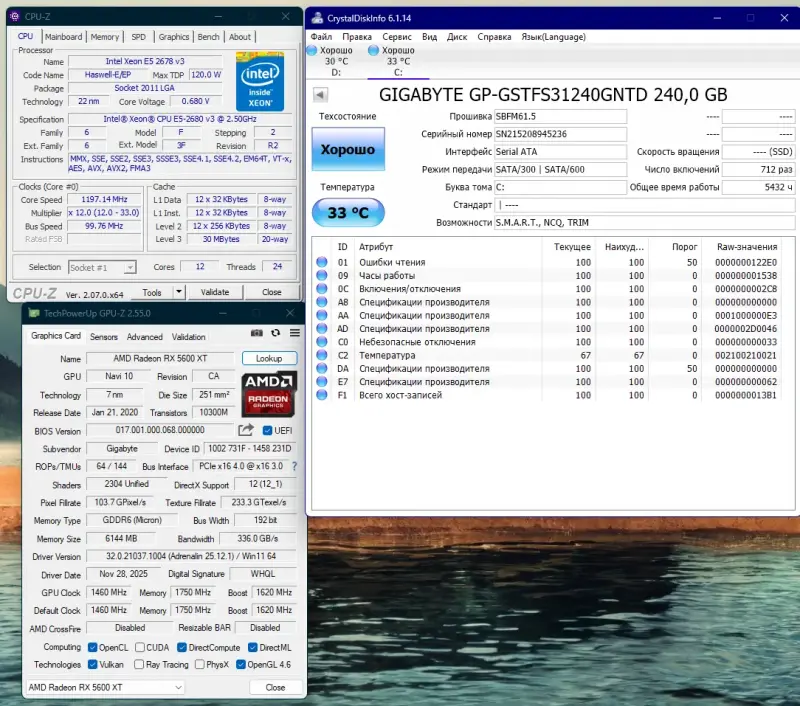Open the Сервис menu in CrystalDiskInfo
Screen dimensions: 800x706
coord(397,37)
